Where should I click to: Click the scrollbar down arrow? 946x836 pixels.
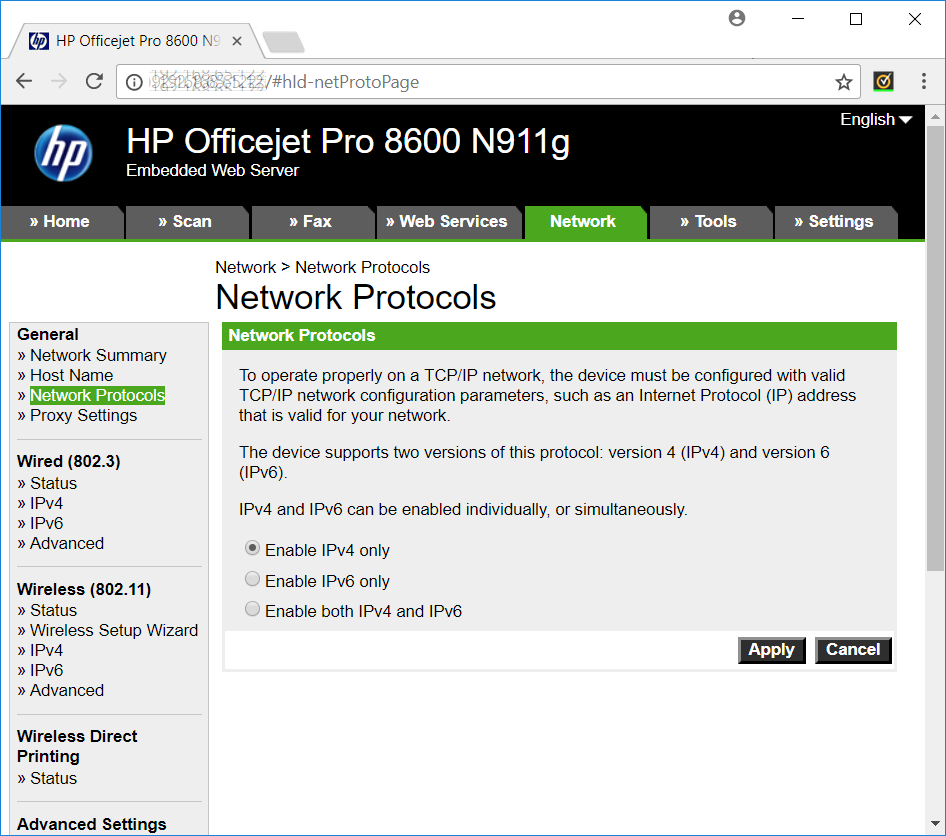click(935, 823)
